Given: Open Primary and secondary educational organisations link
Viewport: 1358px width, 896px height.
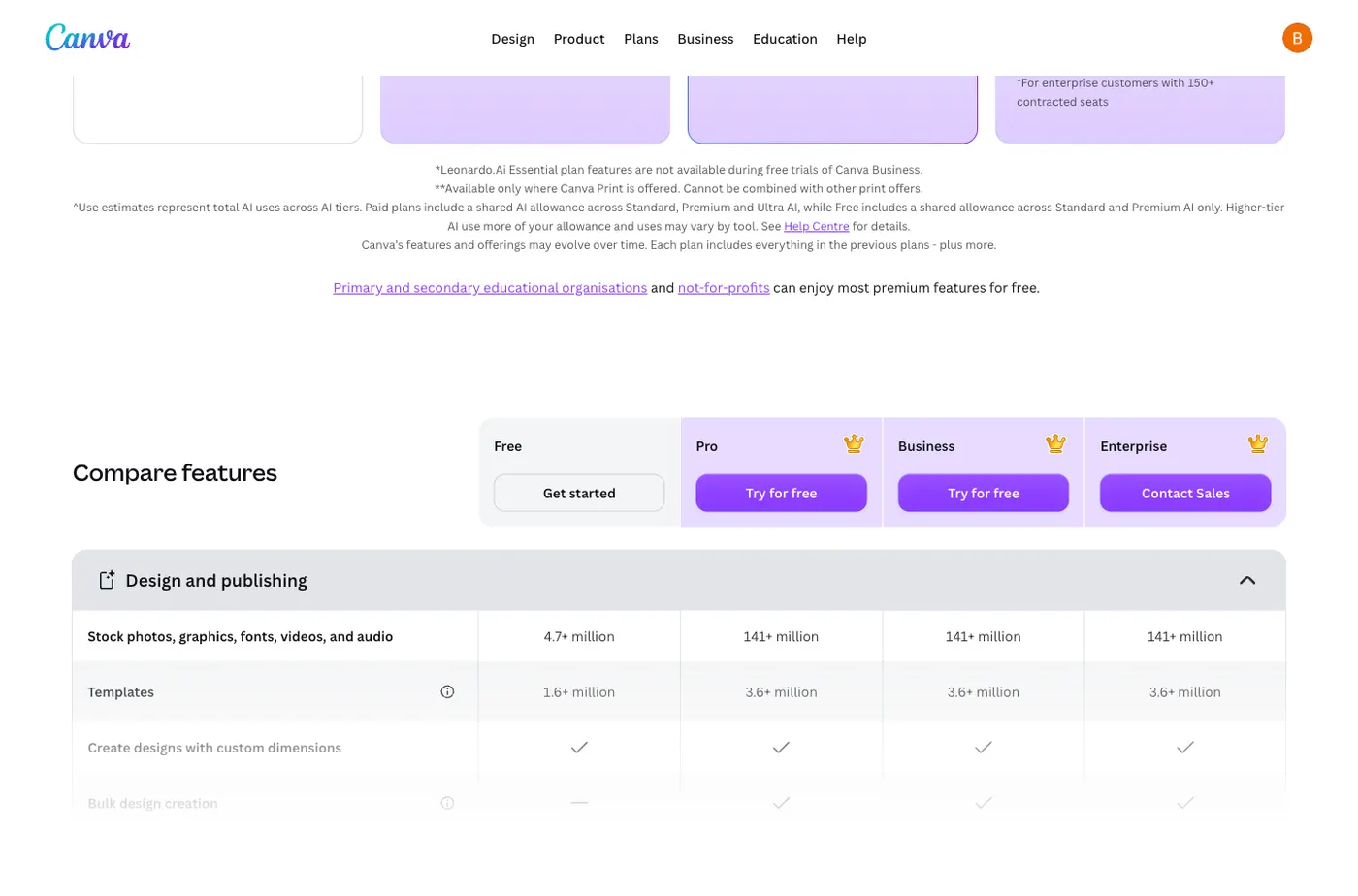Looking at the screenshot, I should pyautogui.click(x=490, y=288).
